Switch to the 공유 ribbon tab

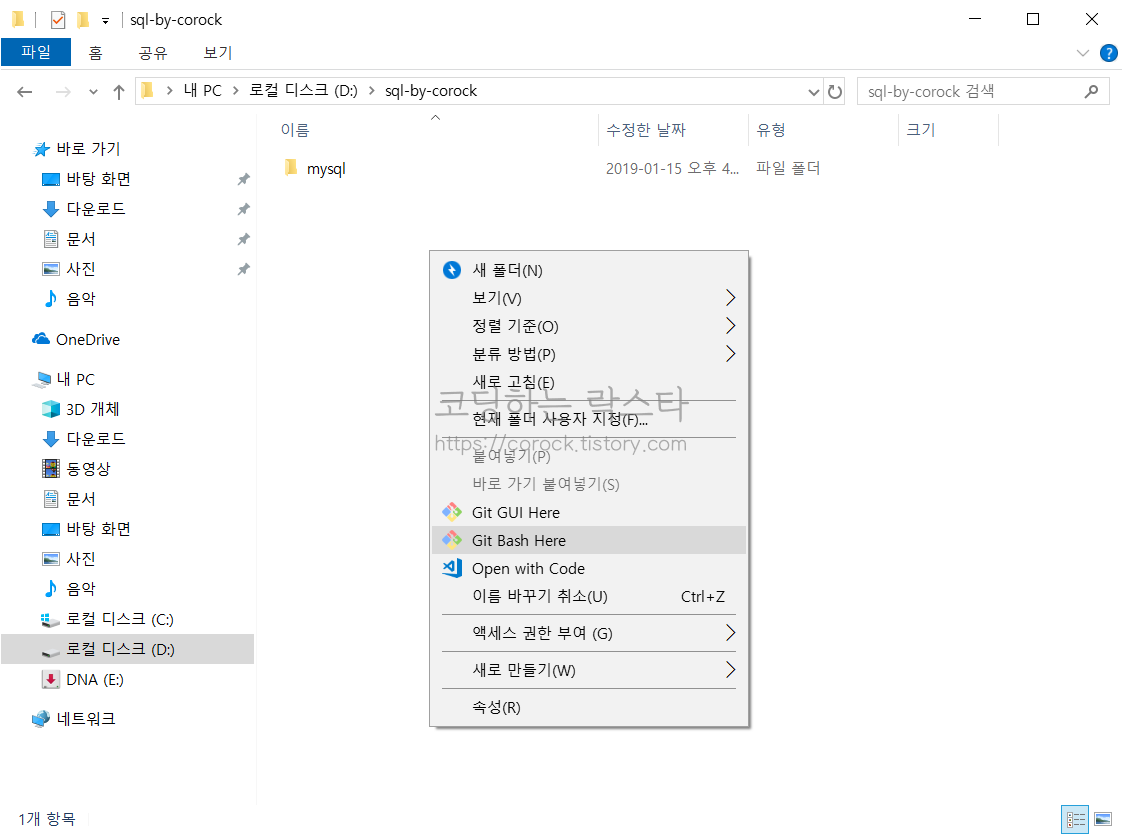point(152,53)
